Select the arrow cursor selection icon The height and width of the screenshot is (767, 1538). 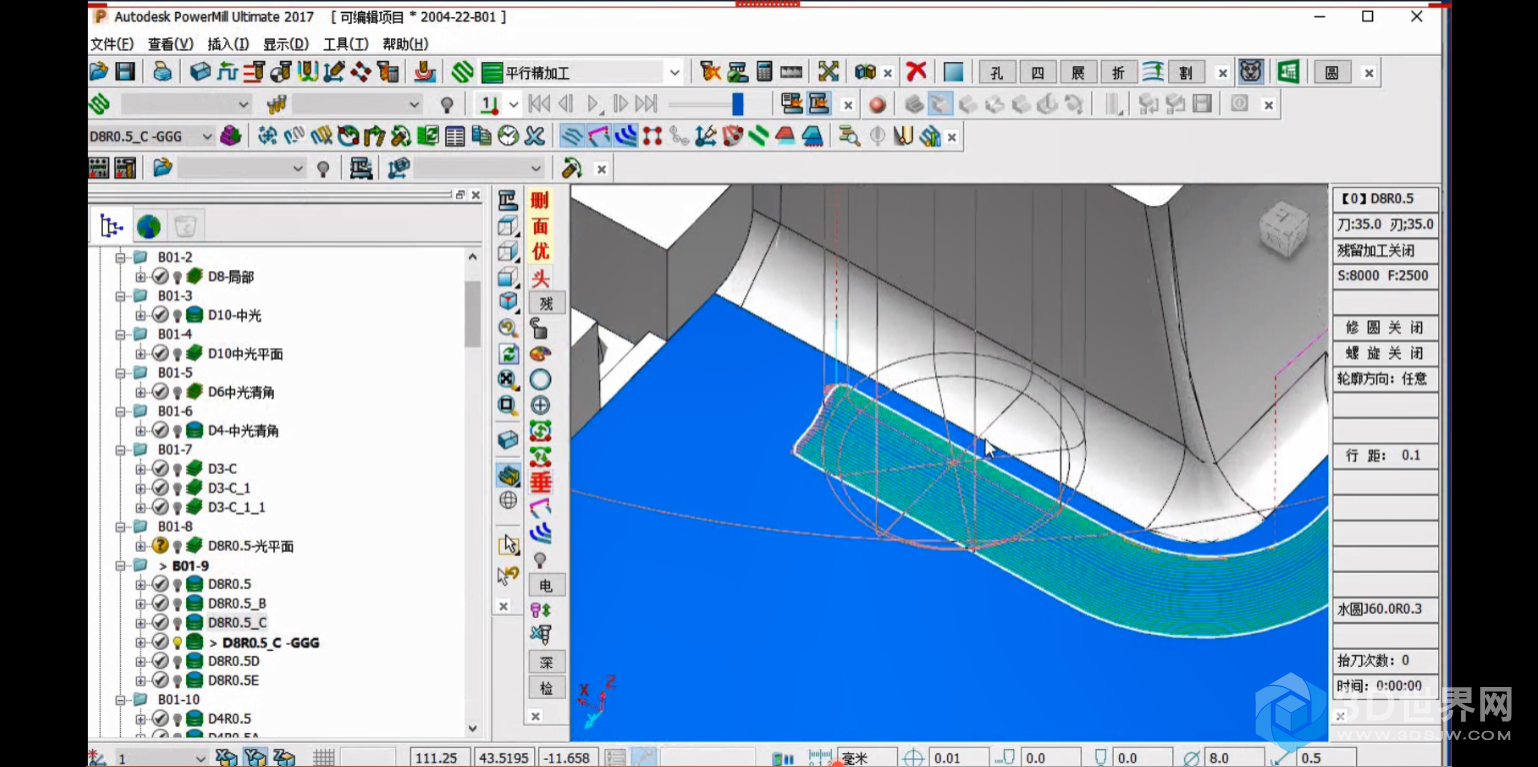pyautogui.click(x=508, y=545)
